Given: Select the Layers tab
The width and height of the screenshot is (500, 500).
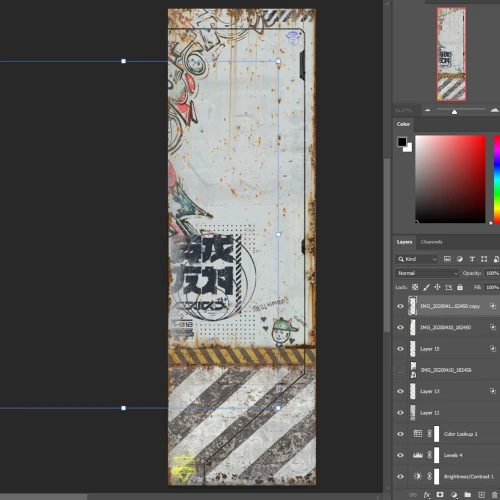Looking at the screenshot, I should (x=404, y=242).
